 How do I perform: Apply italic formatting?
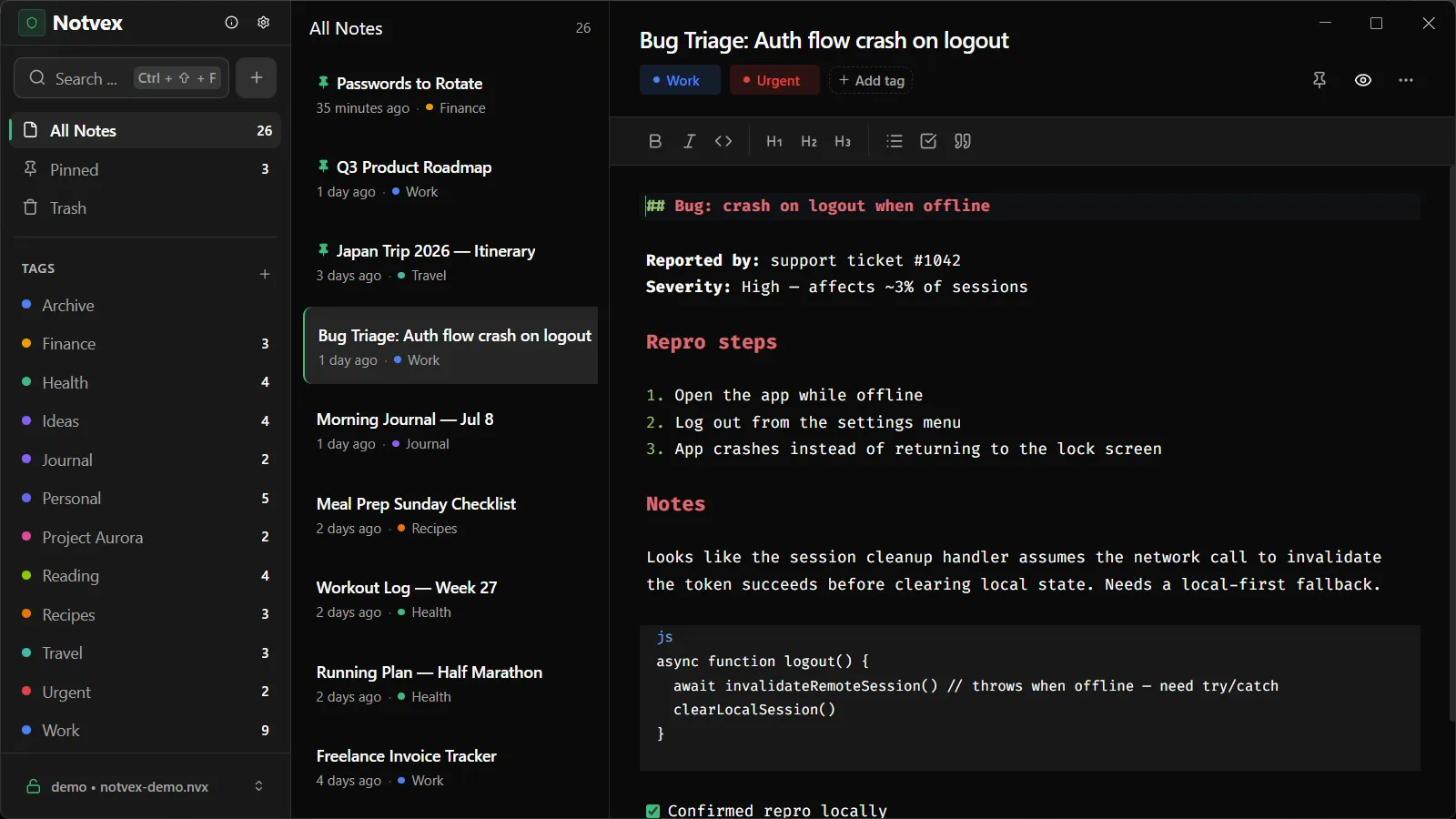pyautogui.click(x=689, y=141)
